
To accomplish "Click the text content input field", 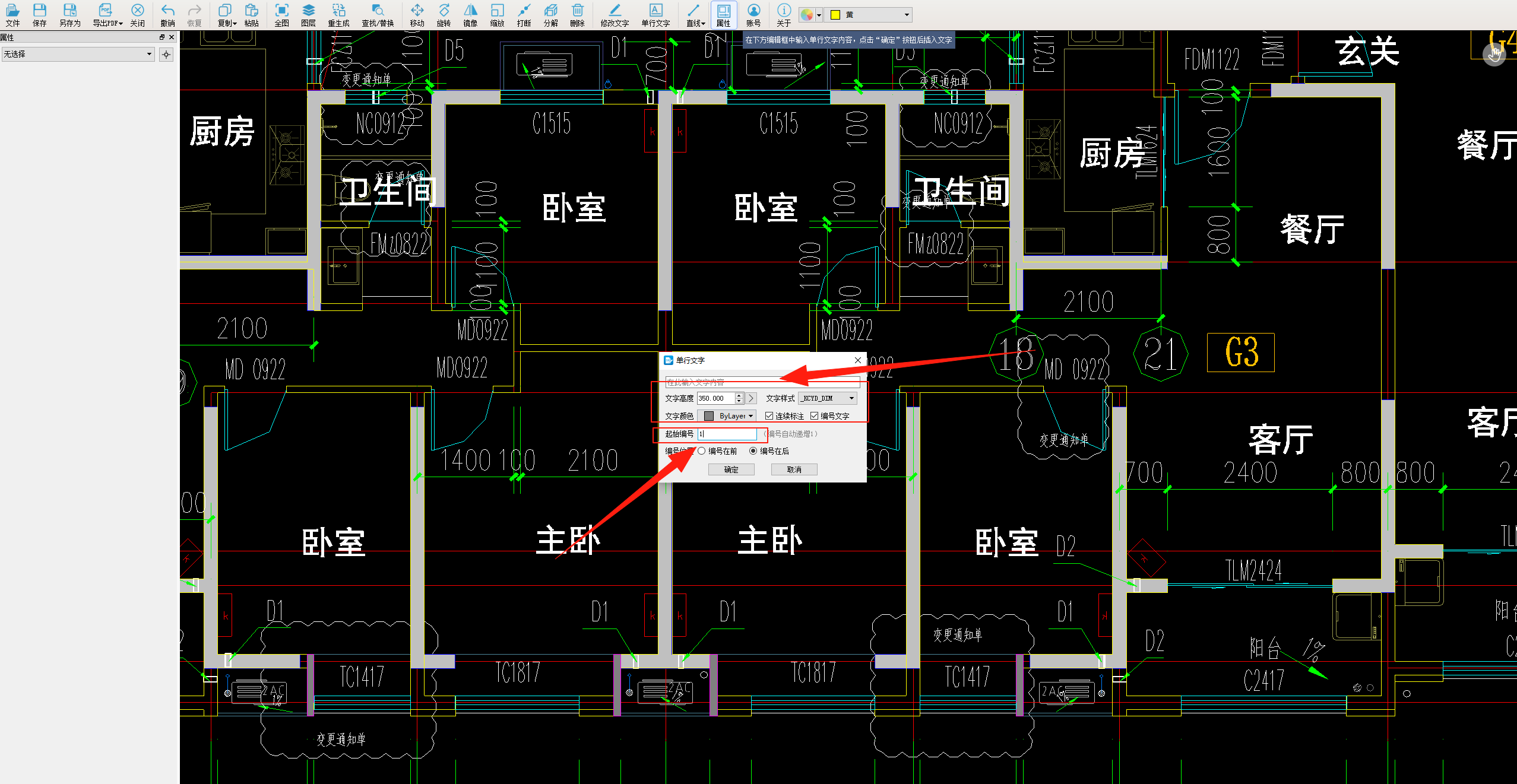I will pos(762,382).
